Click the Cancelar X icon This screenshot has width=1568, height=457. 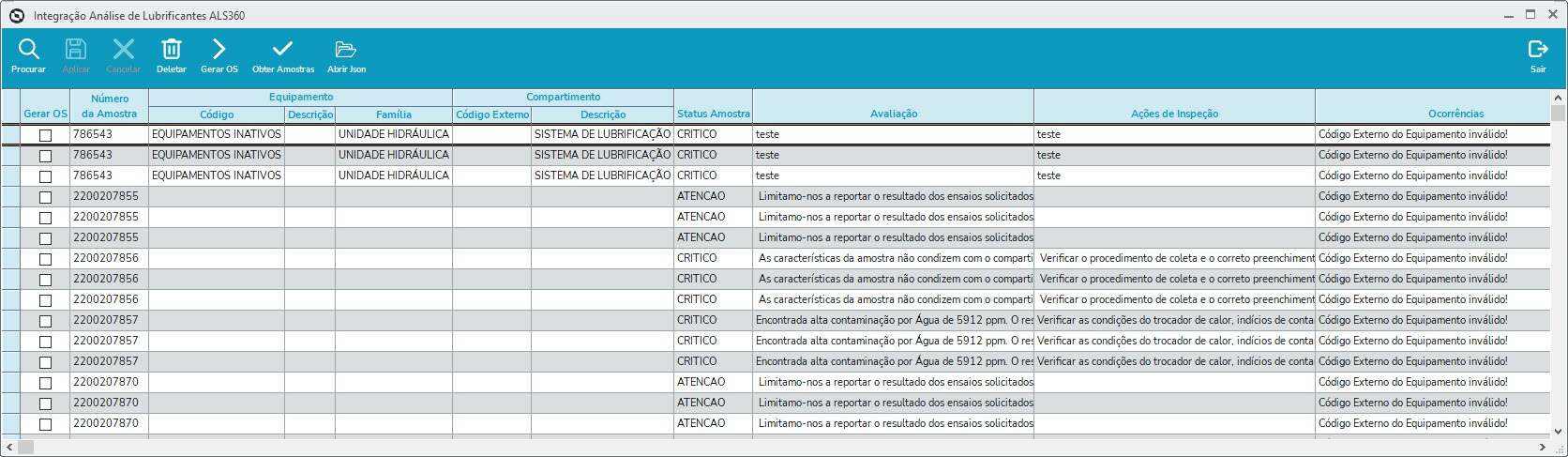tap(124, 50)
